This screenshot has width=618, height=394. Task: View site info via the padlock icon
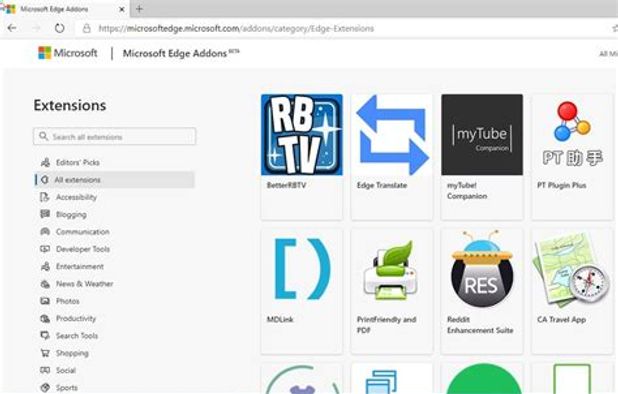tap(86, 28)
